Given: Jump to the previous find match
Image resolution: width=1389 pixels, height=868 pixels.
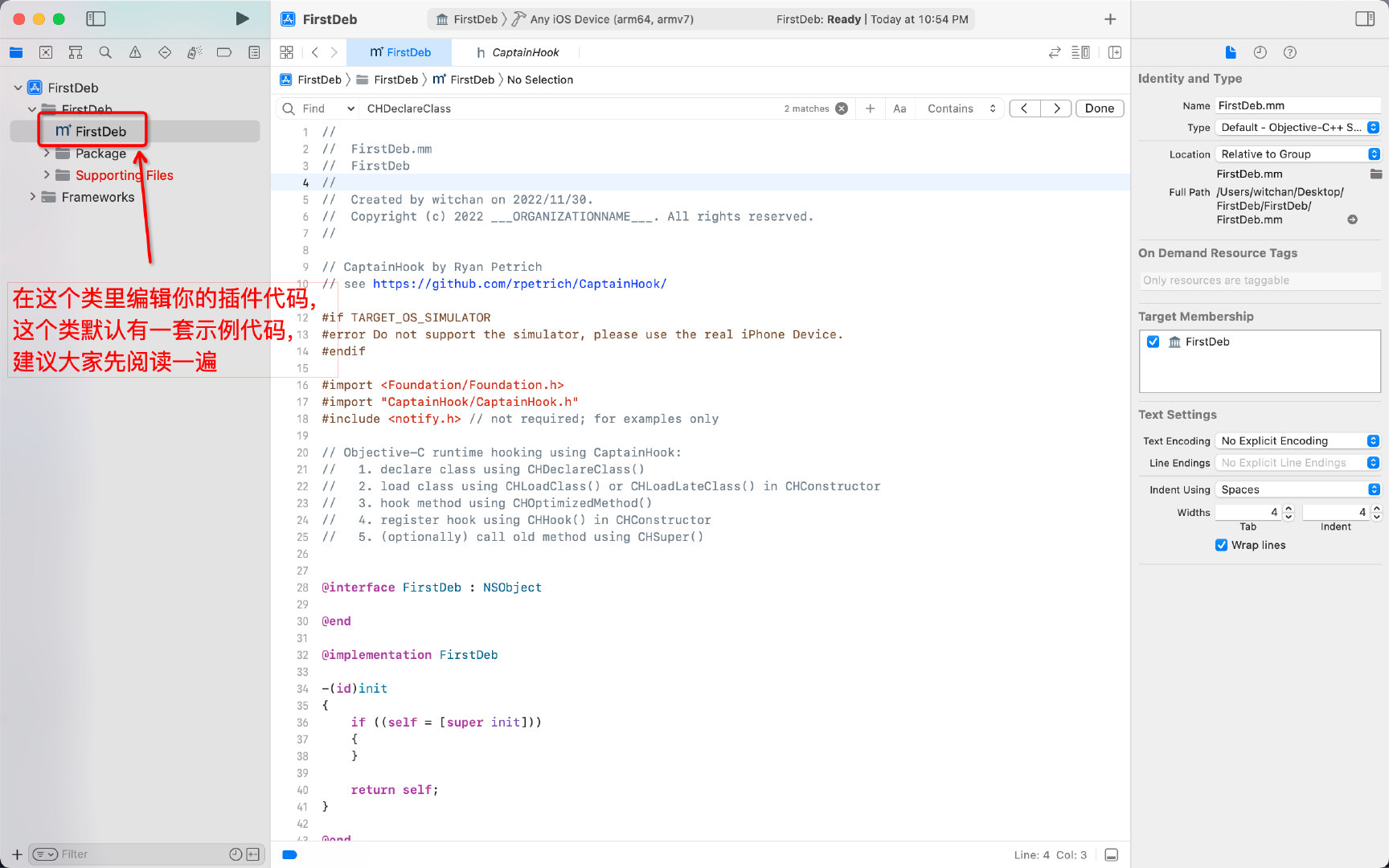Looking at the screenshot, I should pyautogui.click(x=1025, y=108).
